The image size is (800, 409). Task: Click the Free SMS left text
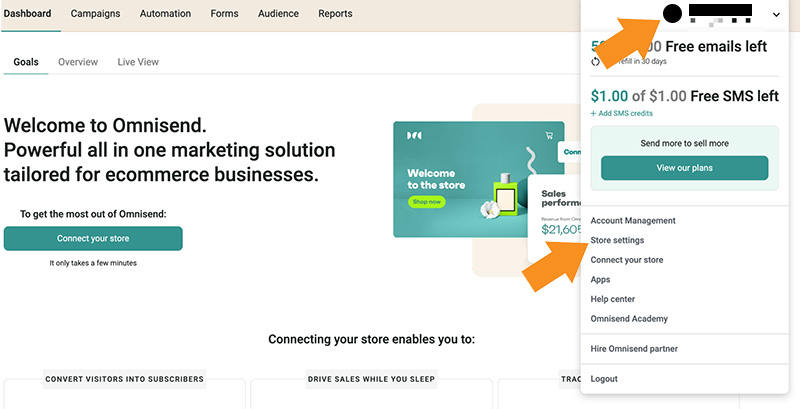point(735,96)
